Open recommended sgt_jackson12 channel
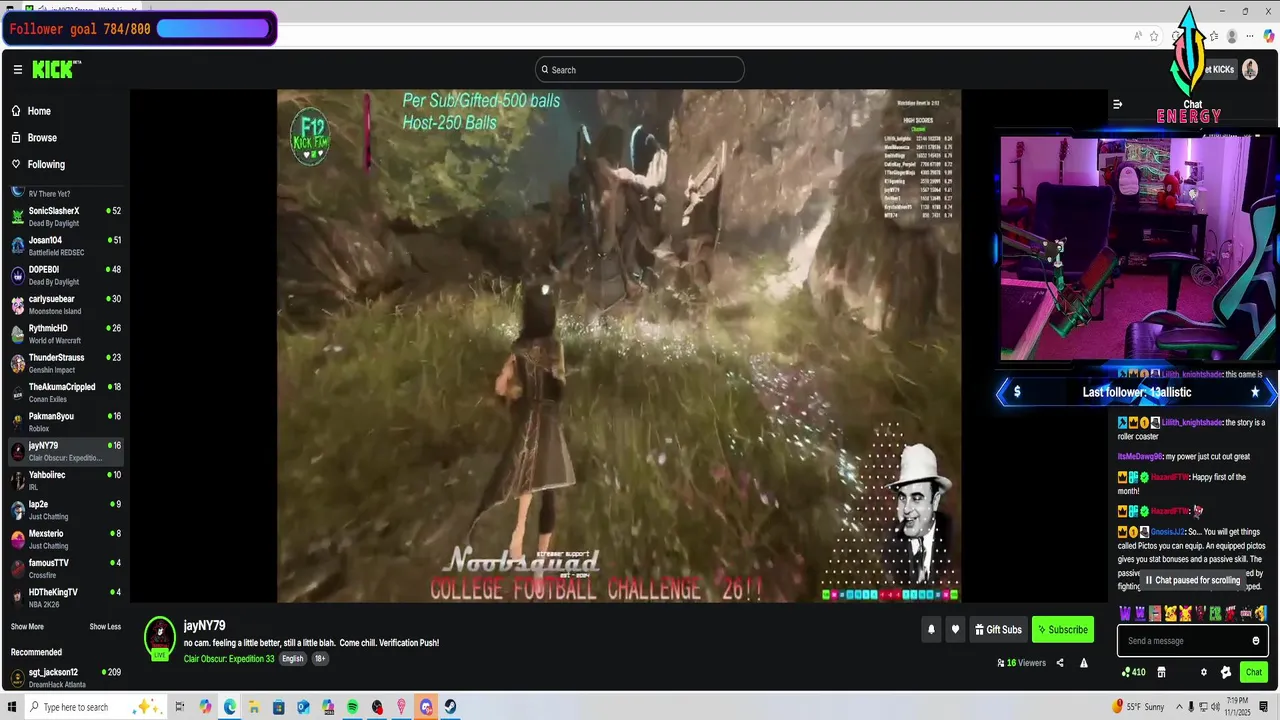The width and height of the screenshot is (1280, 720). pos(66,678)
